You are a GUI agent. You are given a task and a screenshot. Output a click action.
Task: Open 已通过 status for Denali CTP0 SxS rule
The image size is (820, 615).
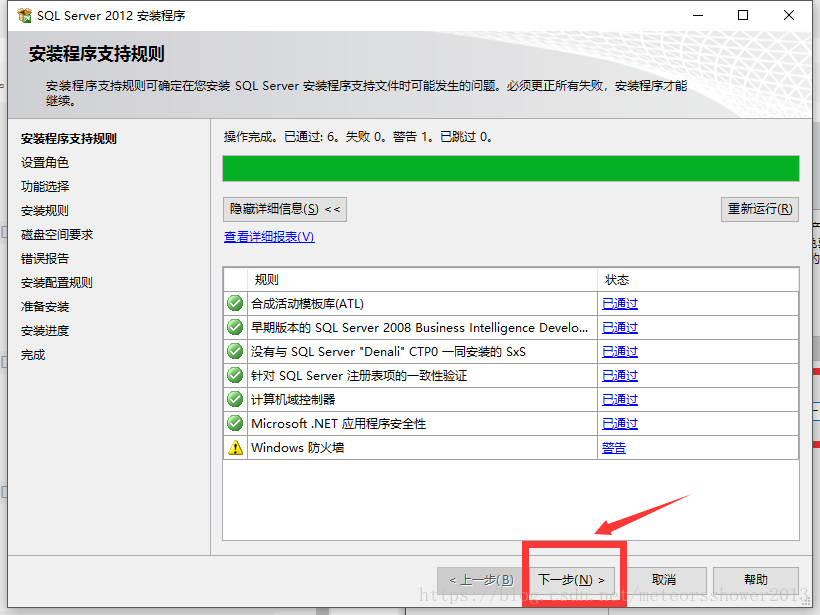tap(620, 352)
